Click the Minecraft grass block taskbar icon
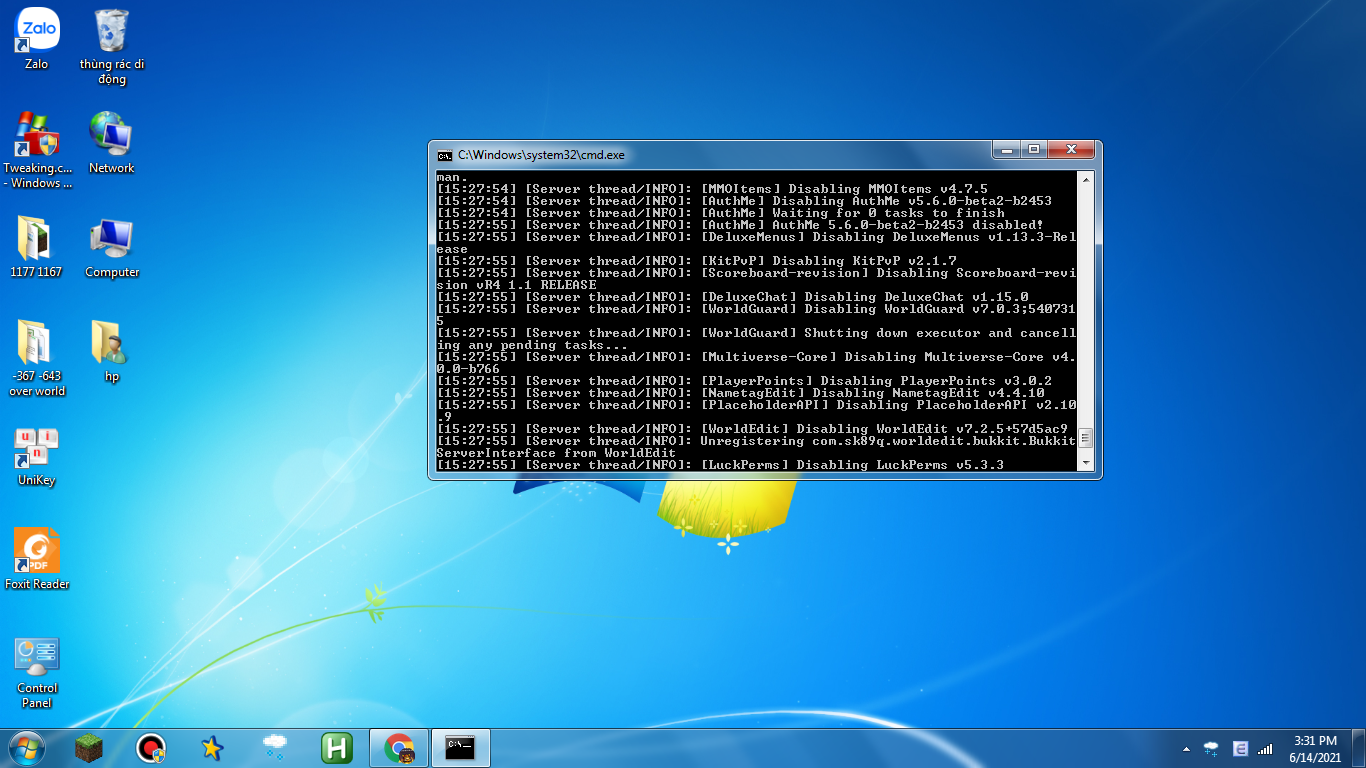Viewport: 1366px width, 768px height. (x=89, y=748)
